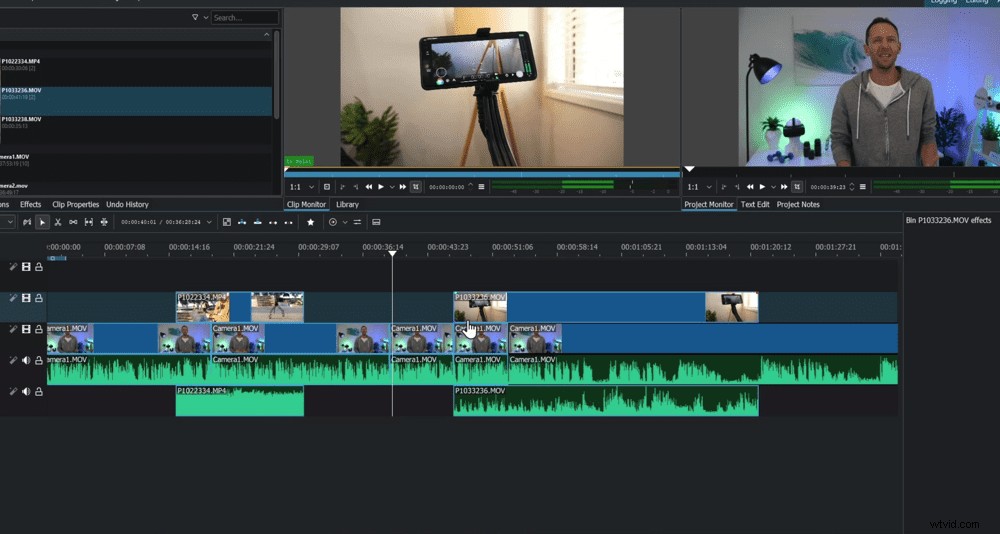The image size is (1000, 534).
Task: Rewind in the Project Monitor
Action: 750,187
